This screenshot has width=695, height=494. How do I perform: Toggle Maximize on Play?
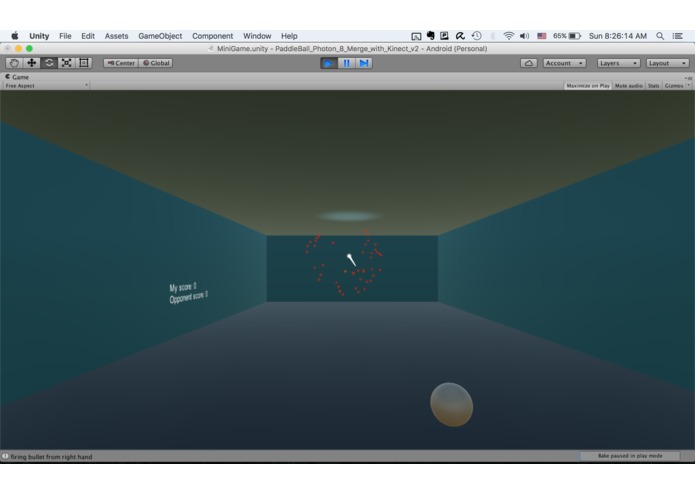(588, 86)
